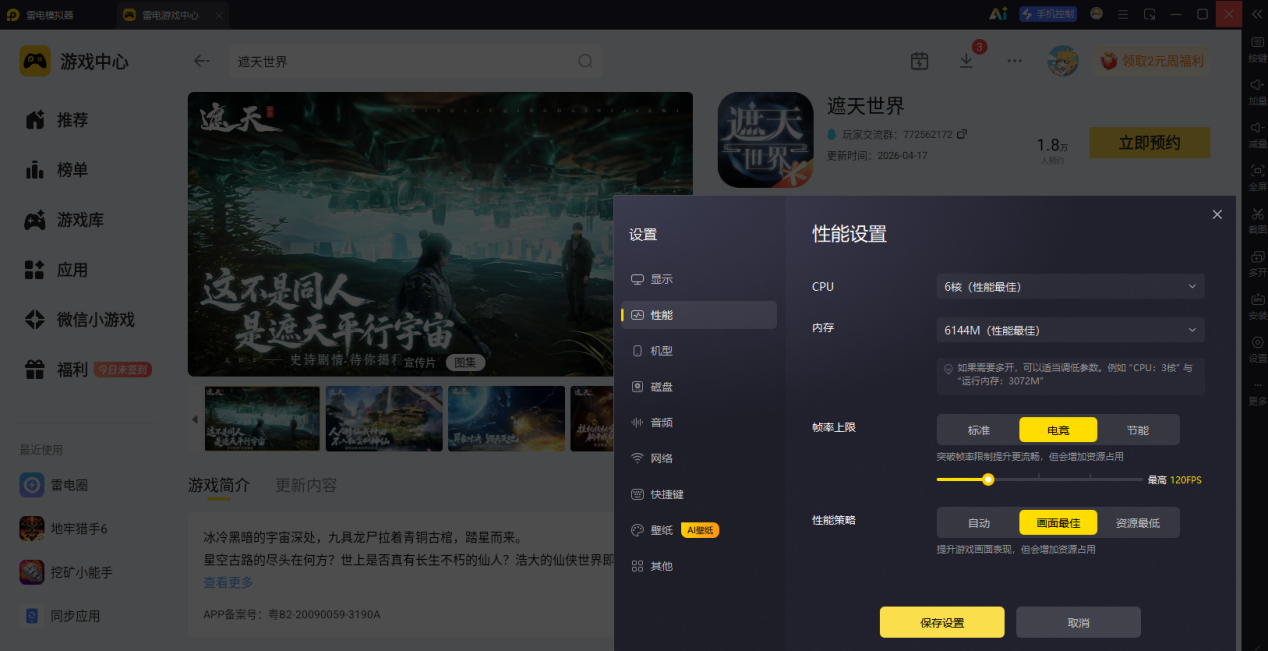The width and height of the screenshot is (1268, 651).
Task: Click the AI壁纸 badge
Action: click(x=700, y=530)
